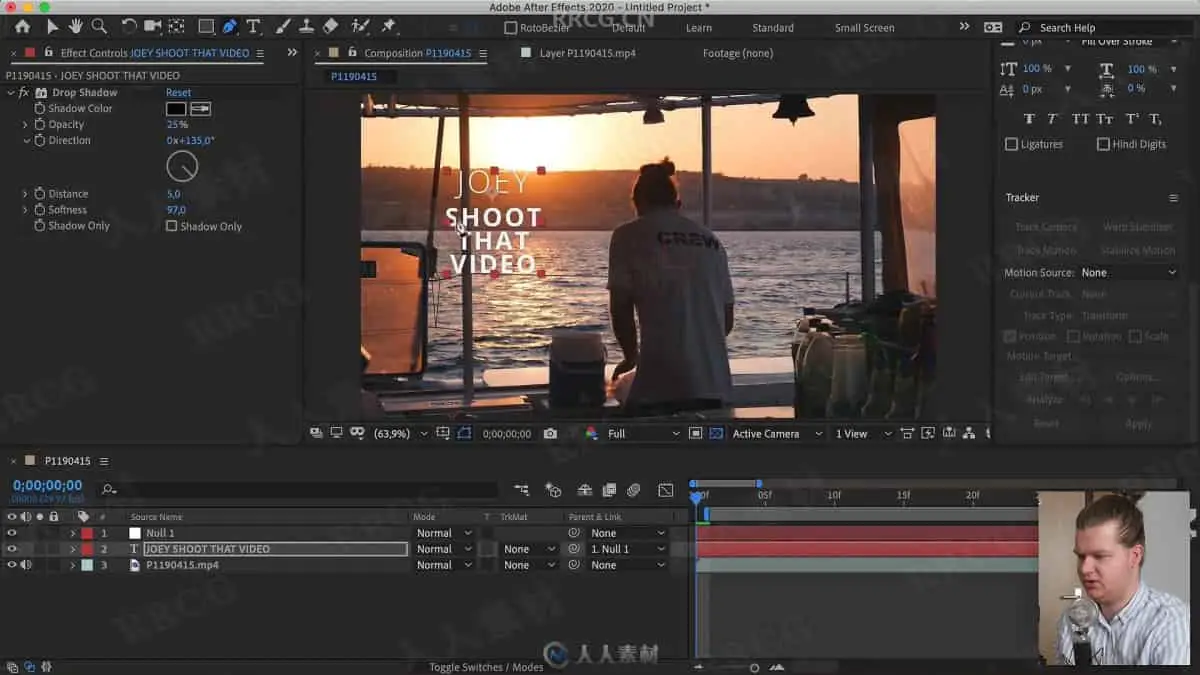Select the Rectangle shape tool
1200x675 pixels.
click(x=206, y=27)
